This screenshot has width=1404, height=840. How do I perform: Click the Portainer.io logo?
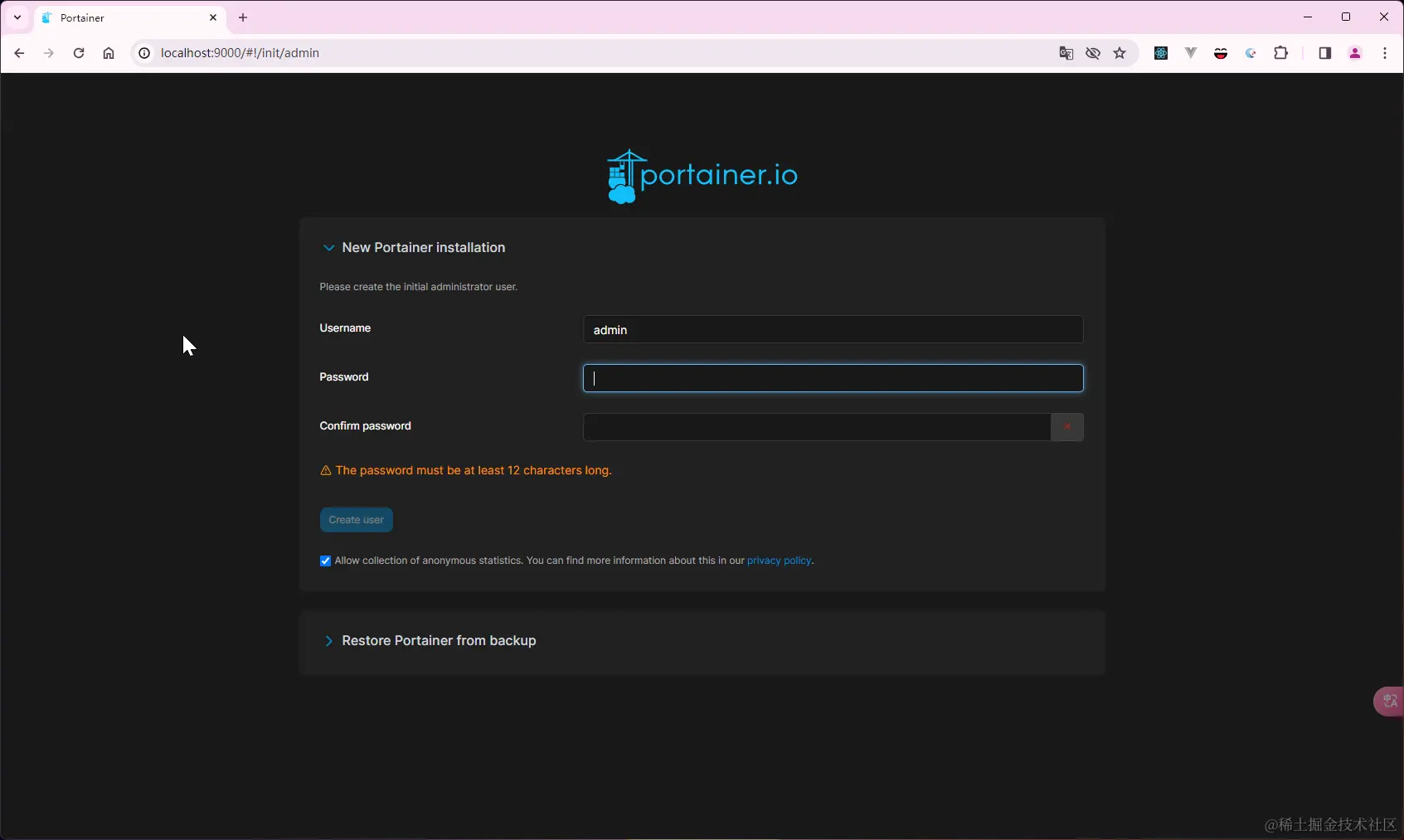click(702, 176)
